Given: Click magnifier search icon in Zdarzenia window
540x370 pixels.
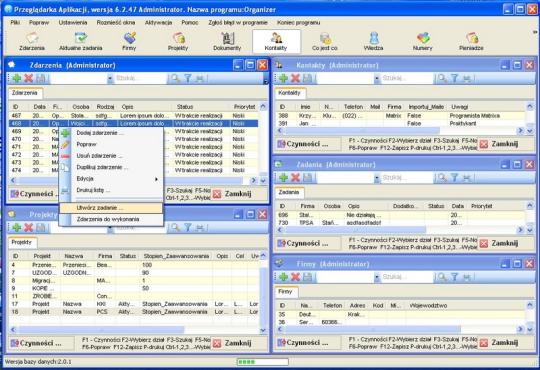Looking at the screenshot, I should [175, 79].
